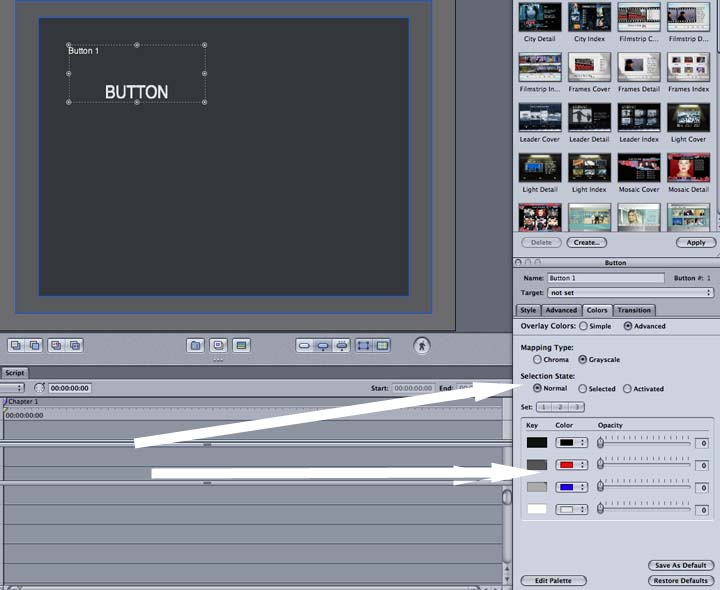
Task: Click the add slideshow icon in center toolbar
Action: 218,345
